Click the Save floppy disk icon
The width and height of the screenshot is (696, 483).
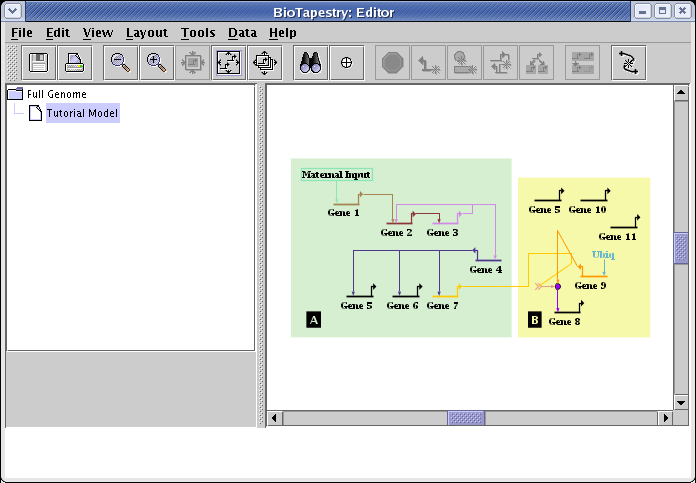pyautogui.click(x=40, y=63)
